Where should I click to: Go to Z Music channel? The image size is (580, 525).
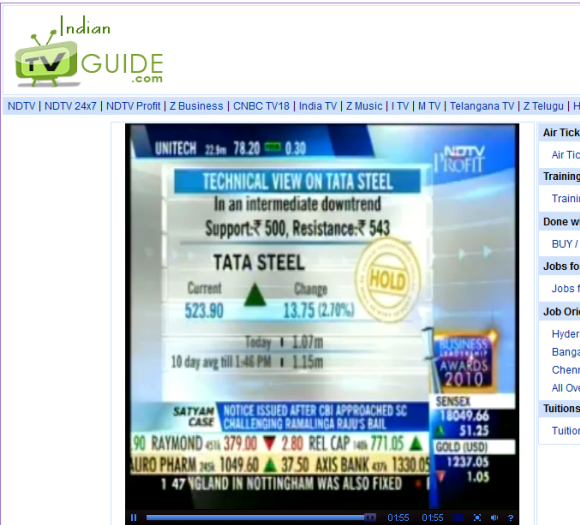(x=364, y=106)
